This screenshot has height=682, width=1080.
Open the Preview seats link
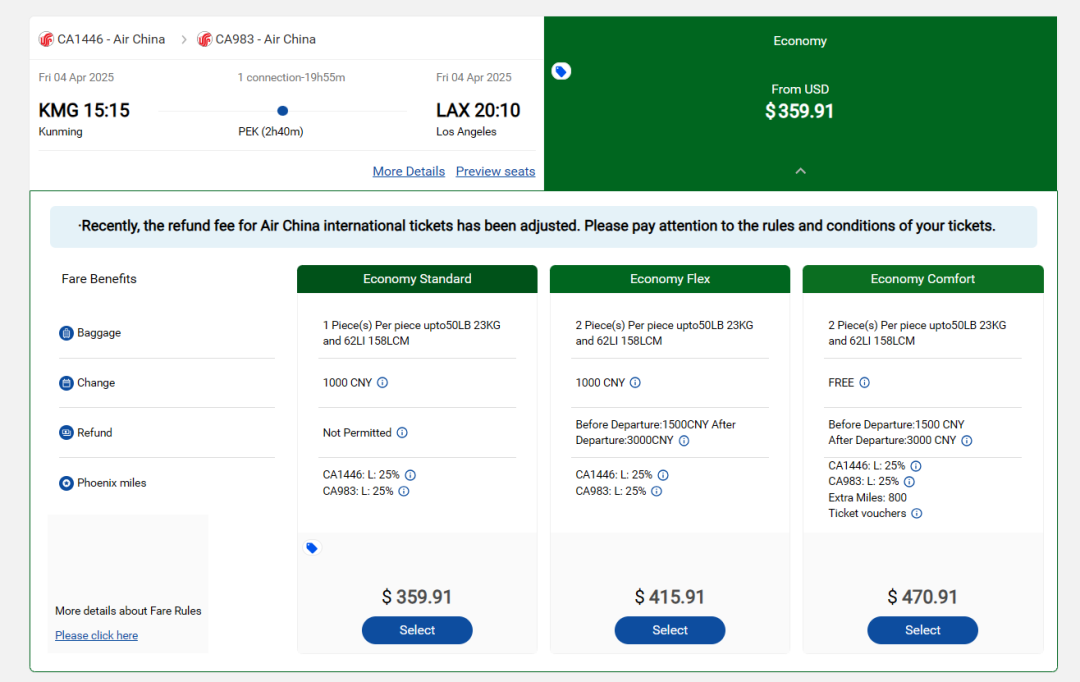click(495, 172)
